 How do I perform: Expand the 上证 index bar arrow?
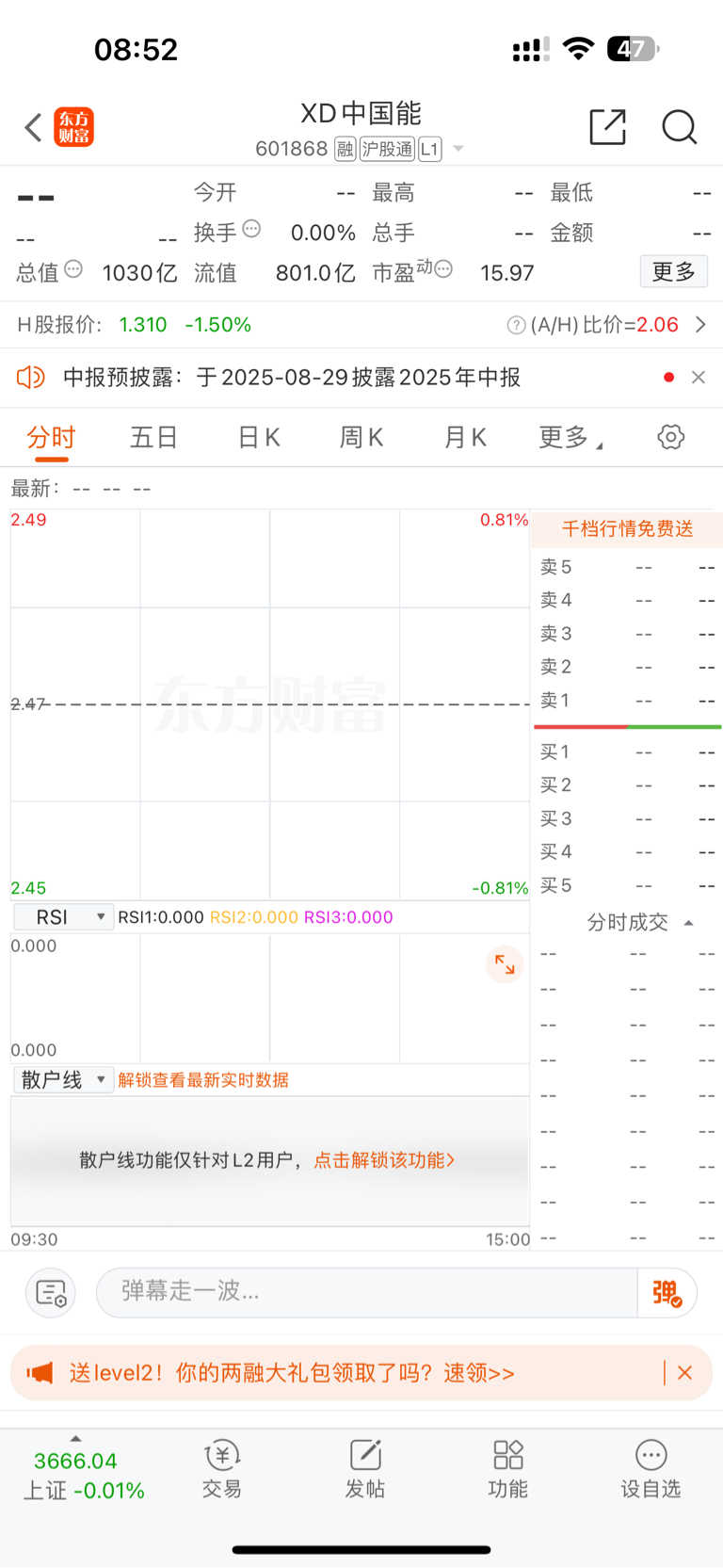(75, 1439)
